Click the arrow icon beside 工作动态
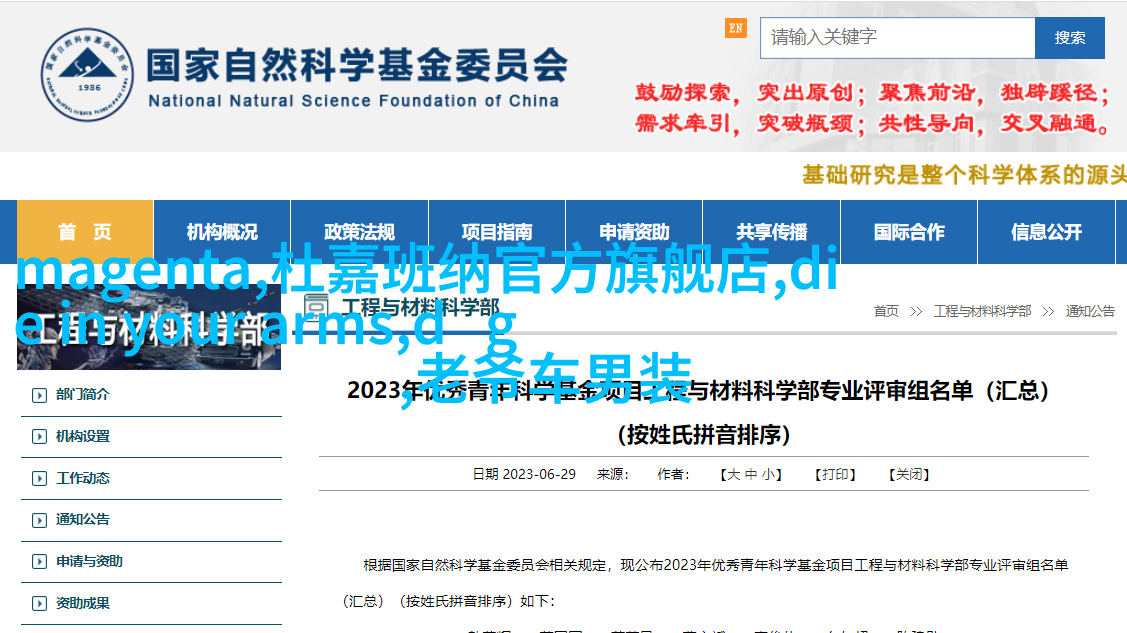The height and width of the screenshot is (633, 1127). coord(40,479)
